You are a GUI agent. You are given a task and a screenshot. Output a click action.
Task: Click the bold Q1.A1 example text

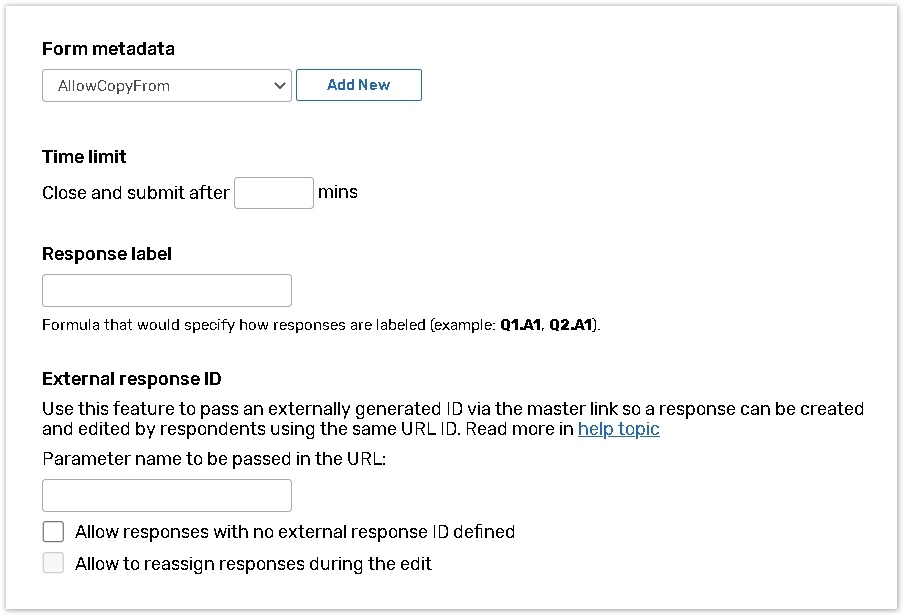(x=520, y=325)
